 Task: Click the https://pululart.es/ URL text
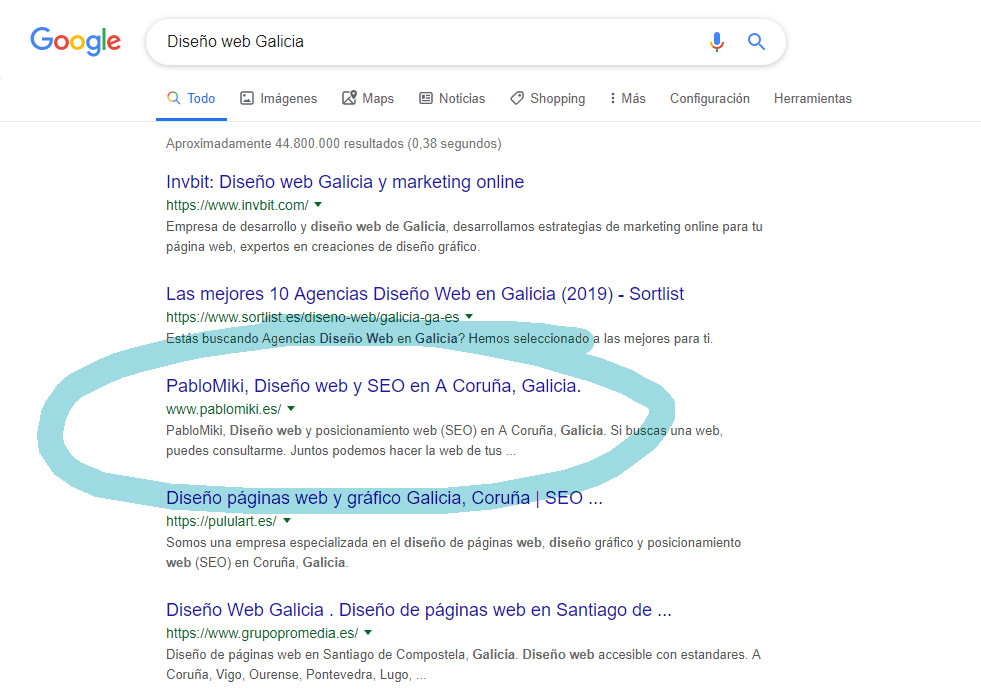221,521
